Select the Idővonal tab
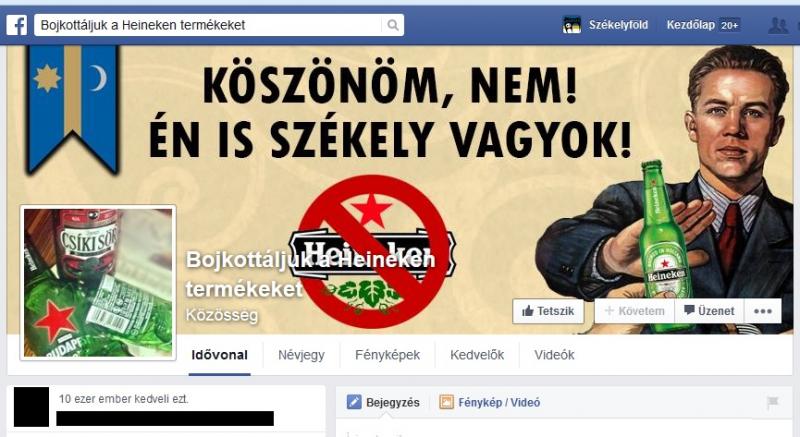800x437 pixels. tap(219, 355)
